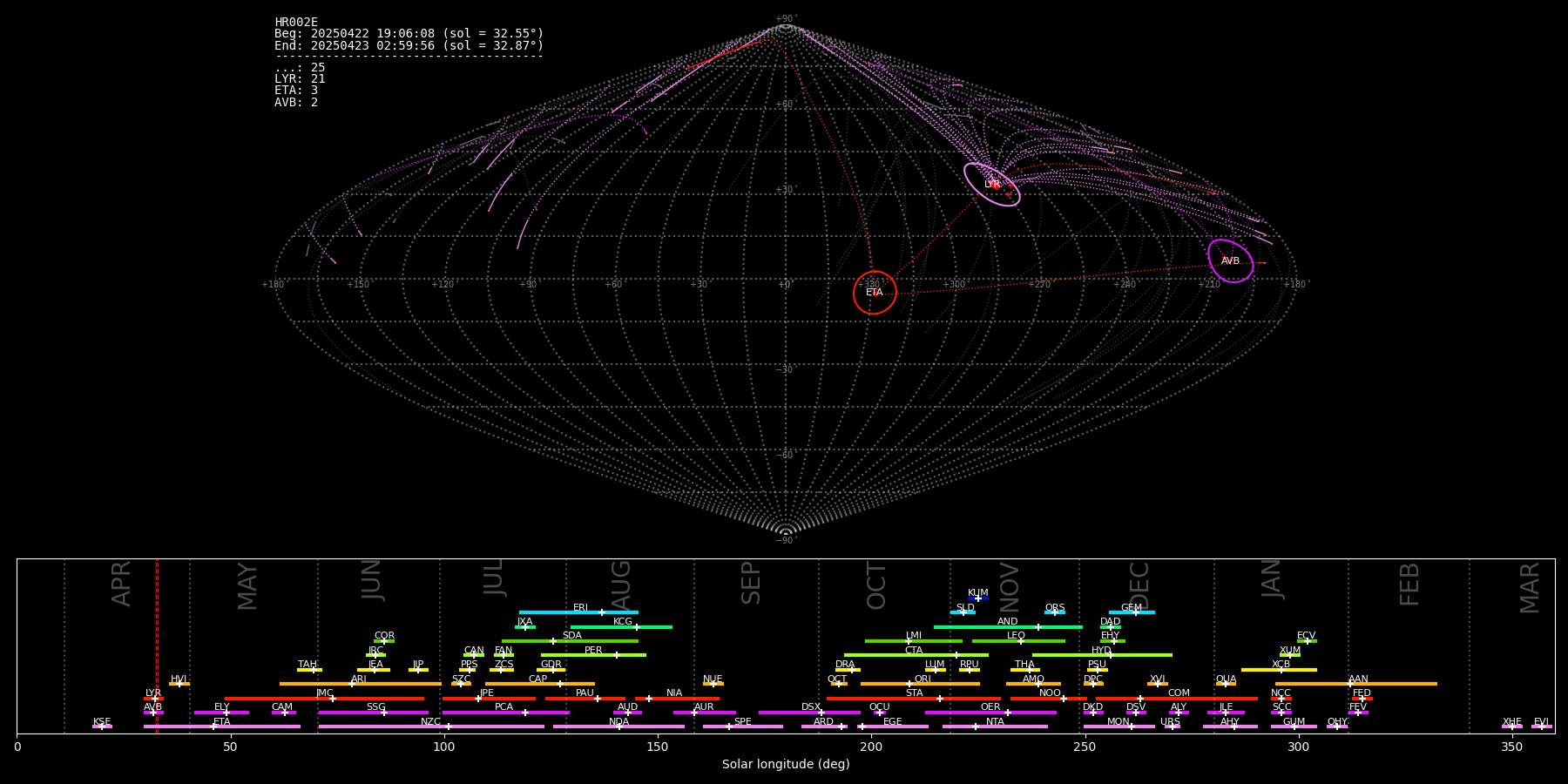Select the NZC shower activity bar
This screenshot has height=784, width=1568.
(431, 727)
